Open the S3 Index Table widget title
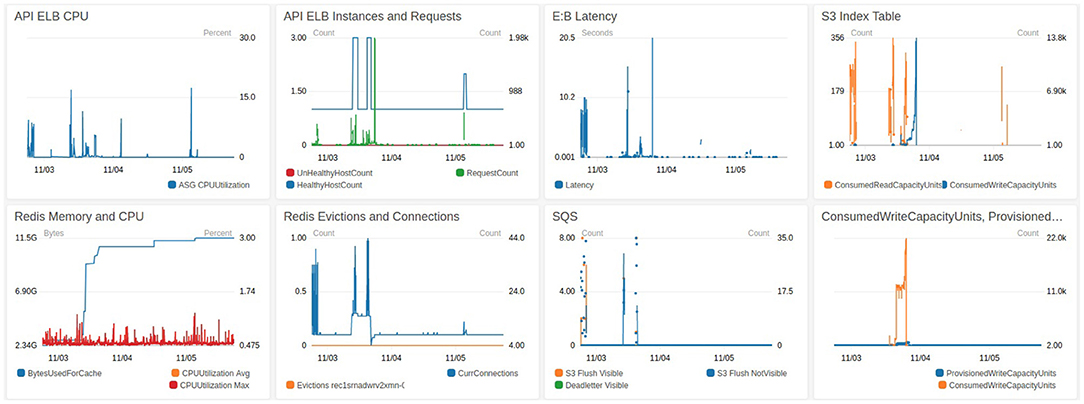 coord(861,16)
